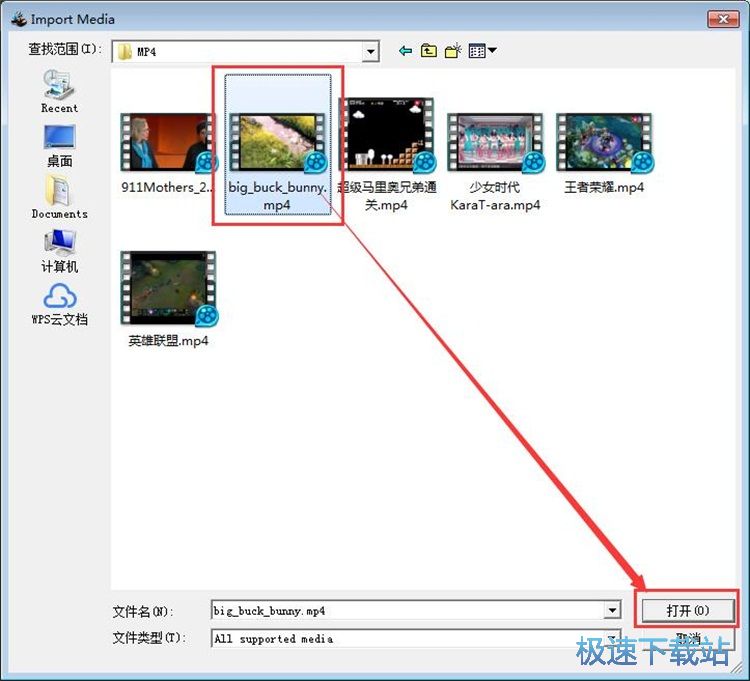Image resolution: width=750 pixels, height=681 pixels.
Task: Open the 文件类型 All supported media combo box
Action: click(x=416, y=638)
